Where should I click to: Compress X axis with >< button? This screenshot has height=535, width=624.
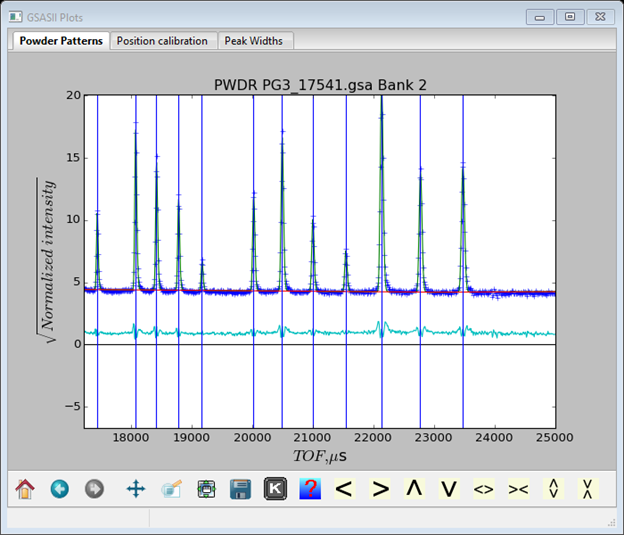point(518,489)
